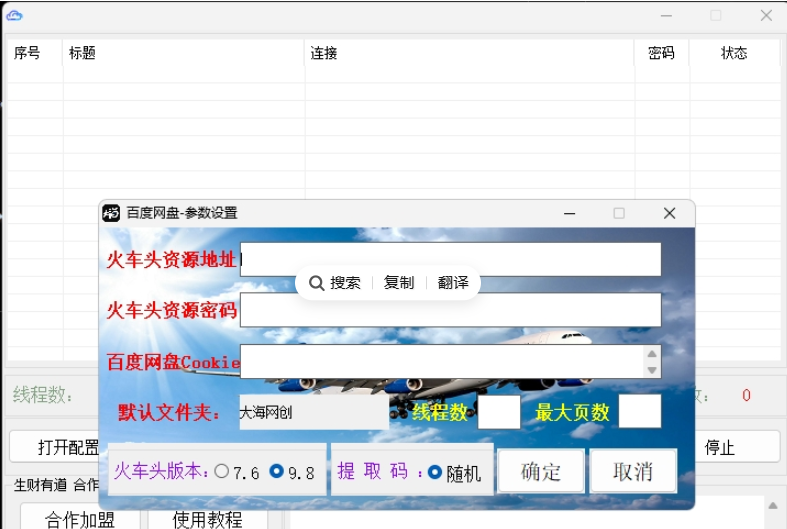Click Cookie field scroll down arrow
Screen dimensions: 787x529
pyautogui.click(x=652, y=370)
